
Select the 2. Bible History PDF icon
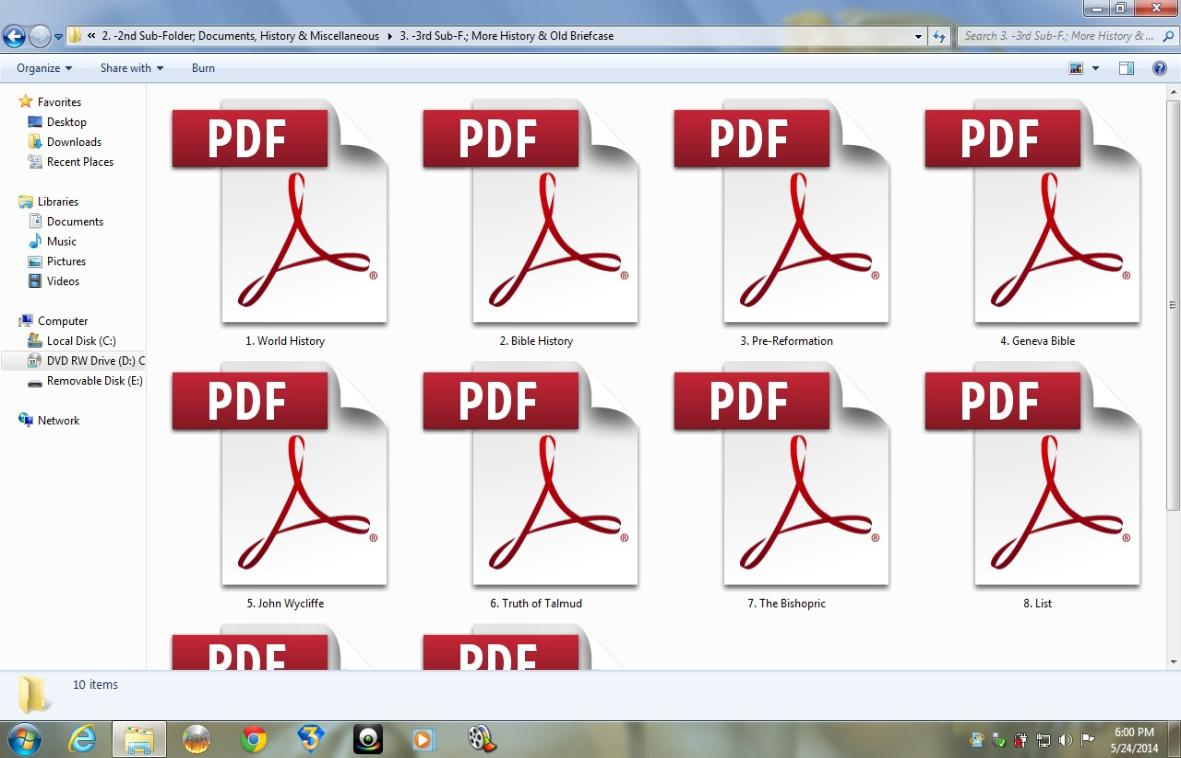(531, 212)
